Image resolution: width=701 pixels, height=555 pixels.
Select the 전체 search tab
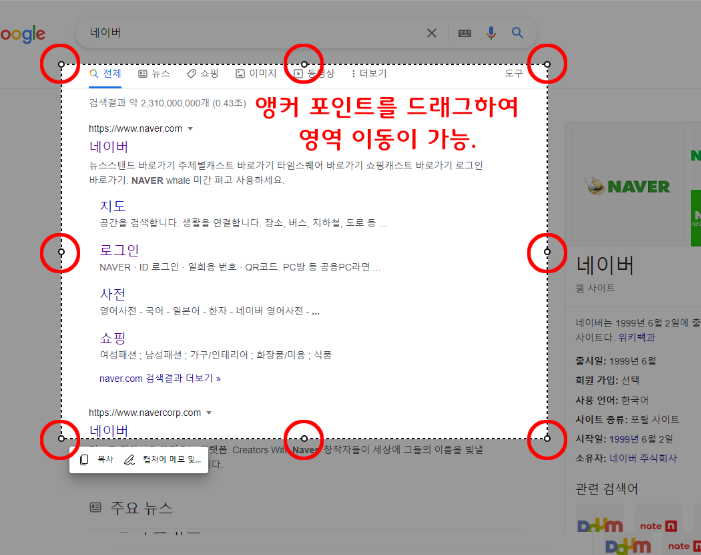[x=105, y=74]
